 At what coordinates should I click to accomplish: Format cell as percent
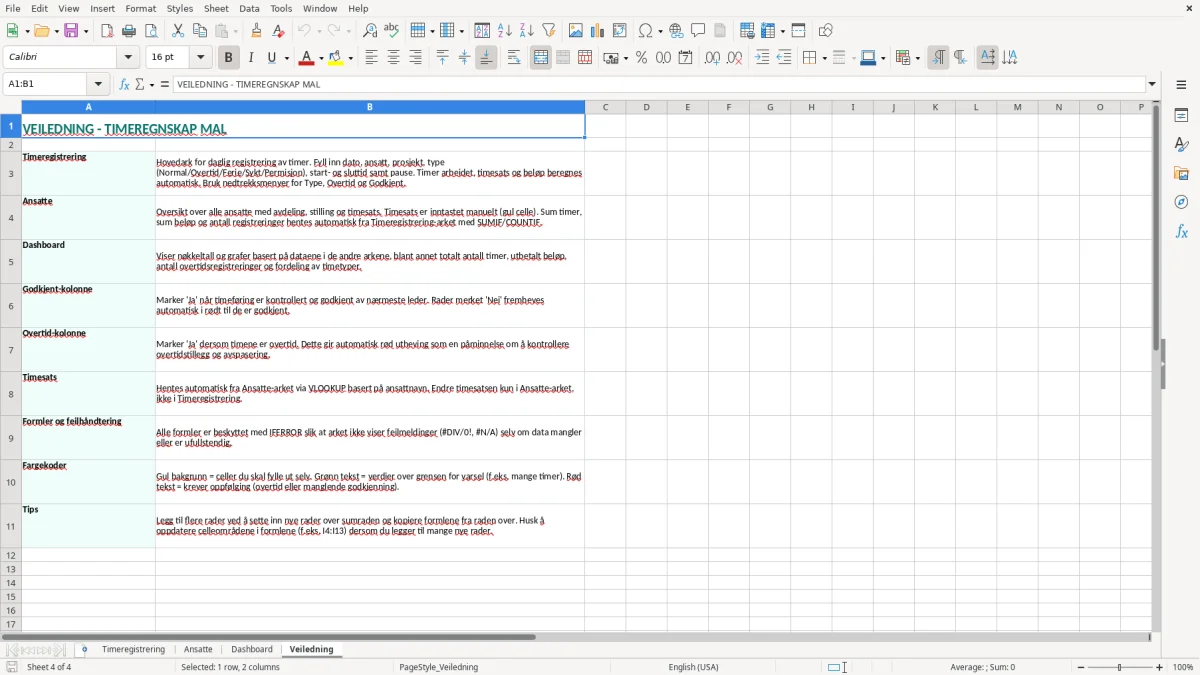tap(641, 58)
